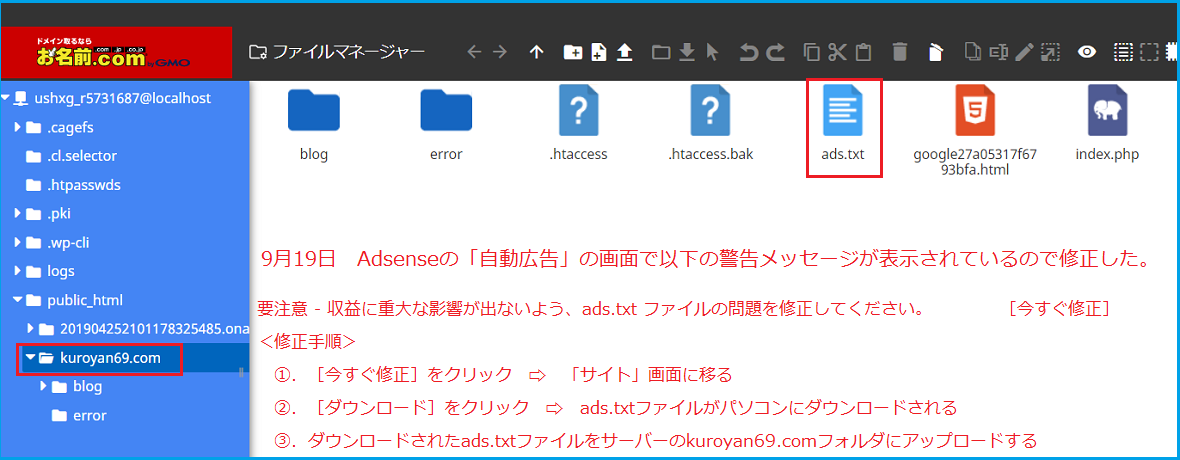The height and width of the screenshot is (460, 1180).
Task: Click the copy toolbar icon
Action: (x=811, y=52)
